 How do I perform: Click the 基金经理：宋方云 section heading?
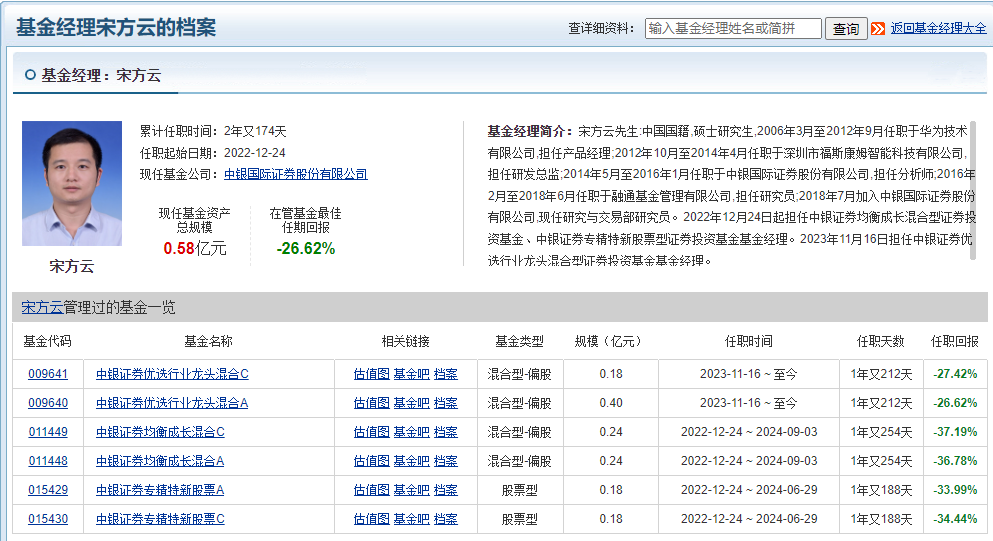101,75
